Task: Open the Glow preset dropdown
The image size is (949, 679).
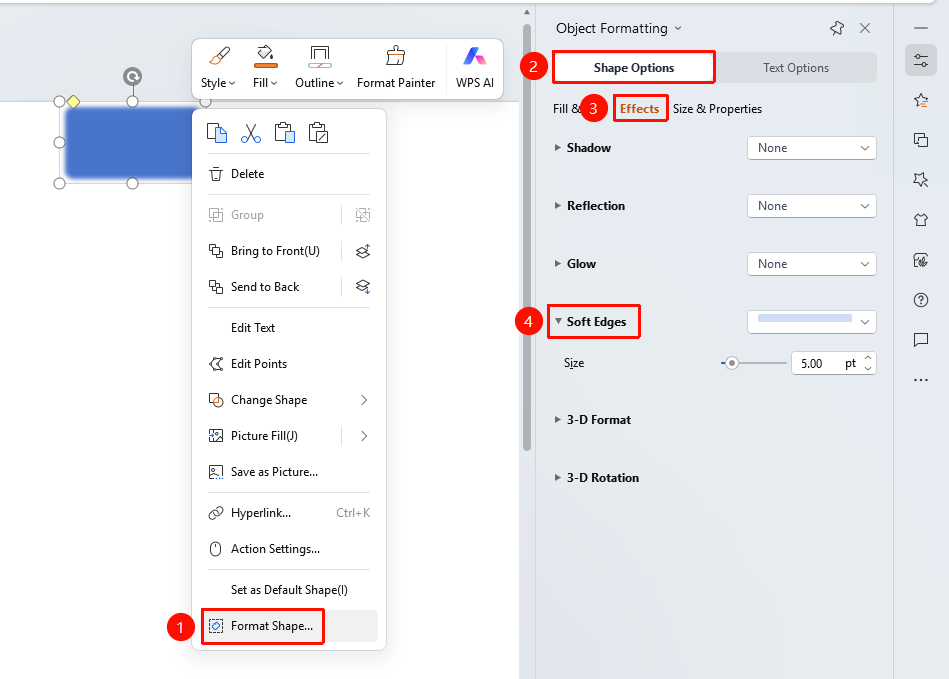Action: pos(812,264)
